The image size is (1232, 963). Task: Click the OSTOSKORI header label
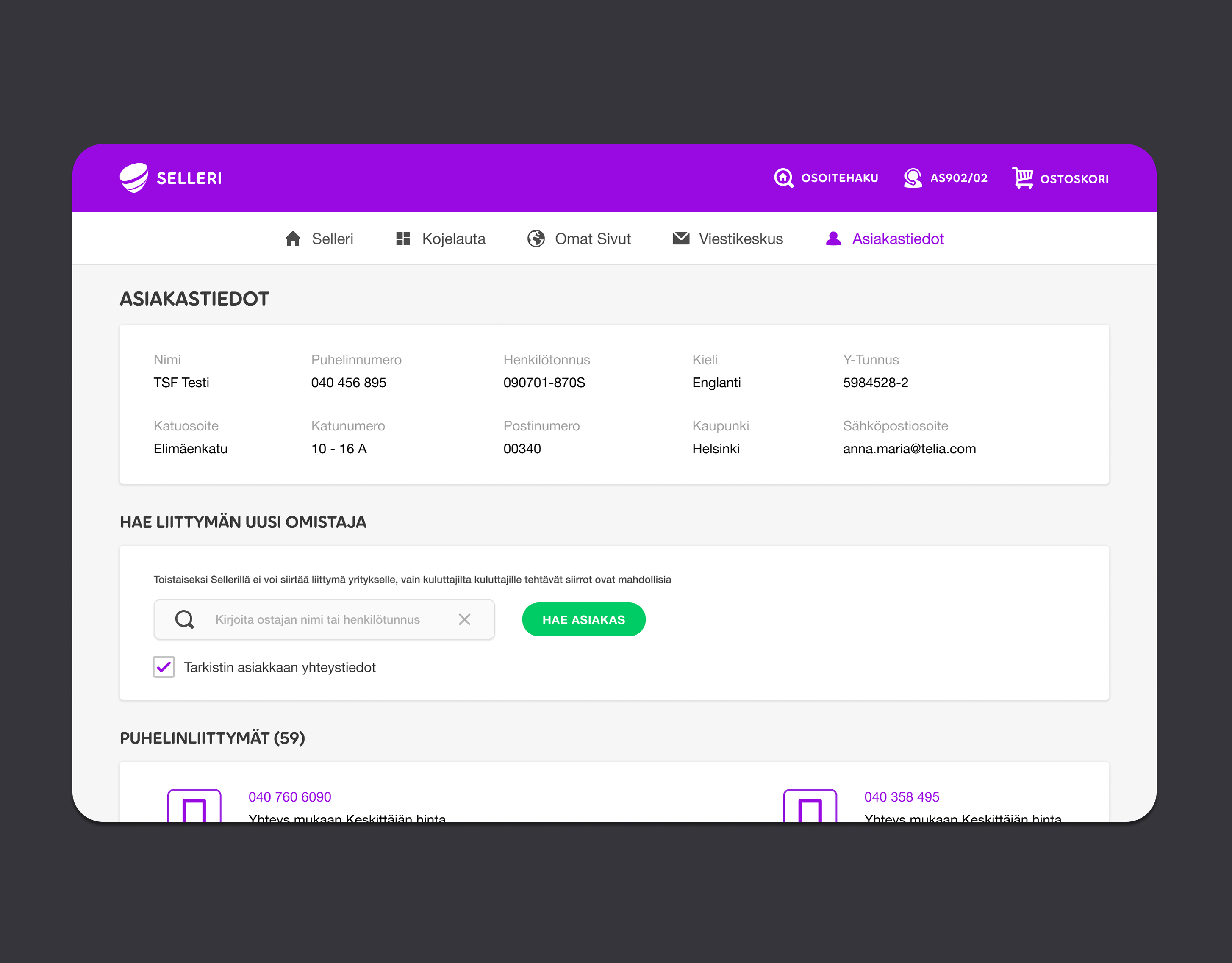[x=1075, y=179]
